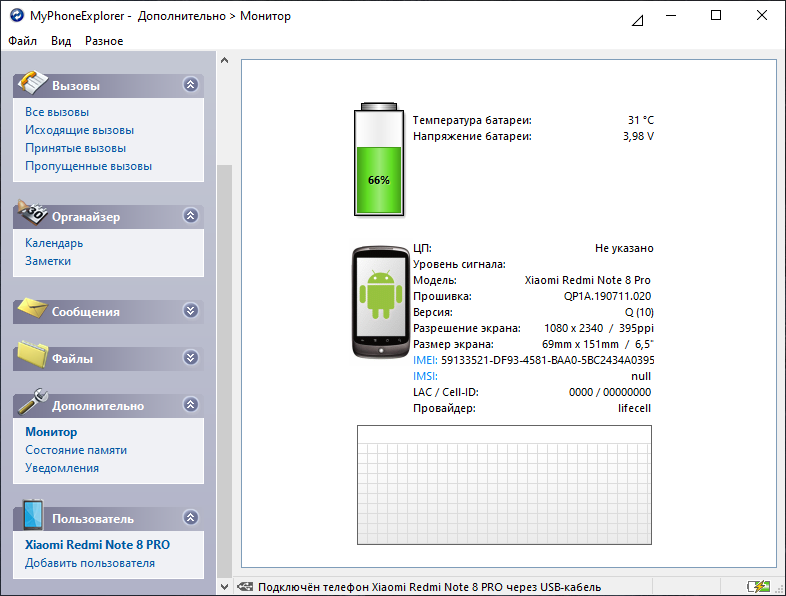Open the Файл menu
Viewport: 786px width, 596px height.
pyautogui.click(x=23, y=41)
